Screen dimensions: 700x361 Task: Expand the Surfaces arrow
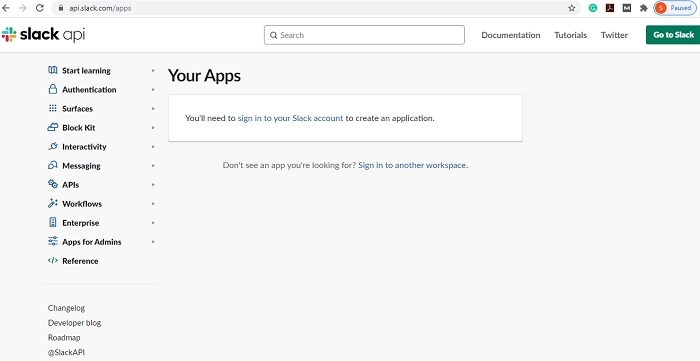(153, 108)
